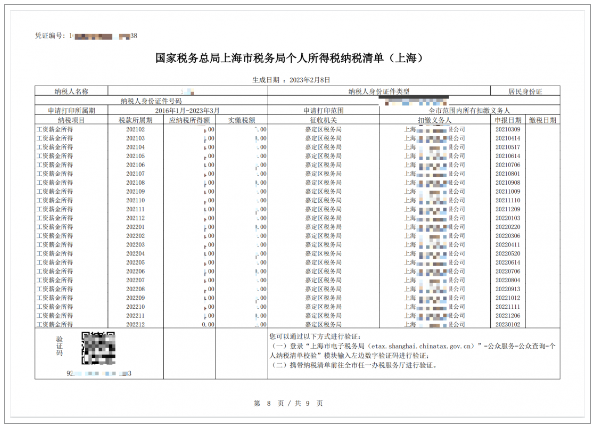The image size is (599, 430).
Task: Click the 征收机关 column header
Action: pyautogui.click(x=323, y=120)
